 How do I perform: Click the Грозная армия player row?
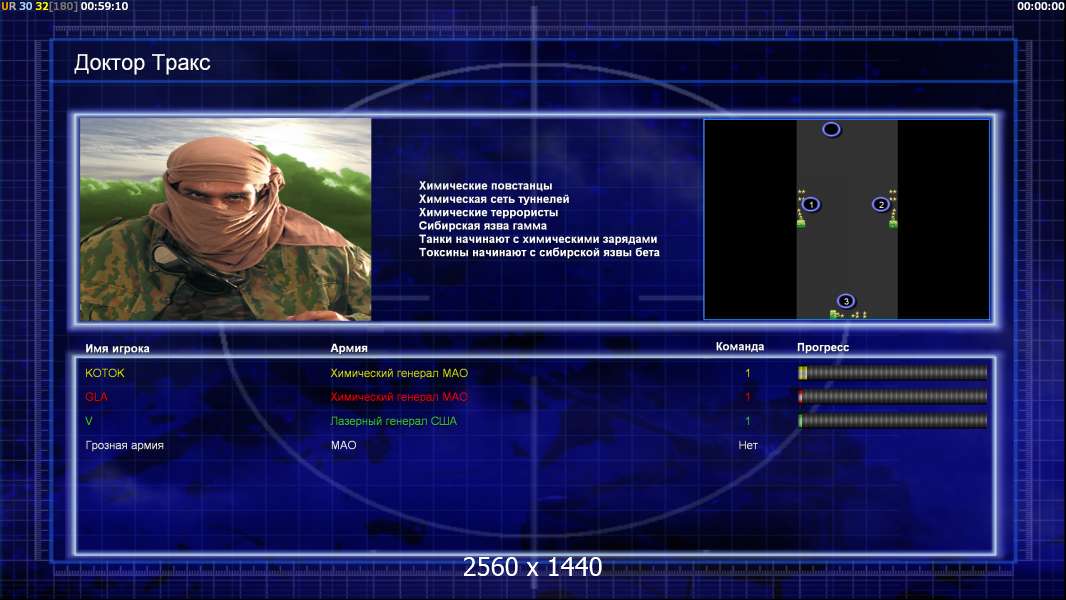(535, 445)
